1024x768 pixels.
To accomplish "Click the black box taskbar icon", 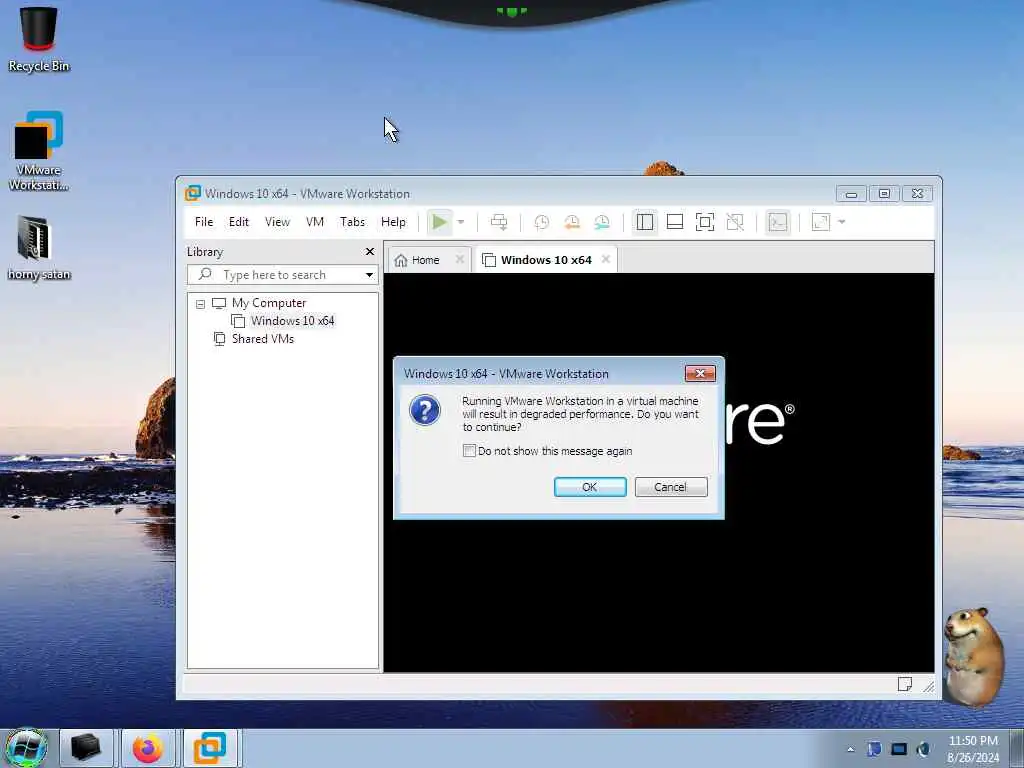I will tap(86, 748).
